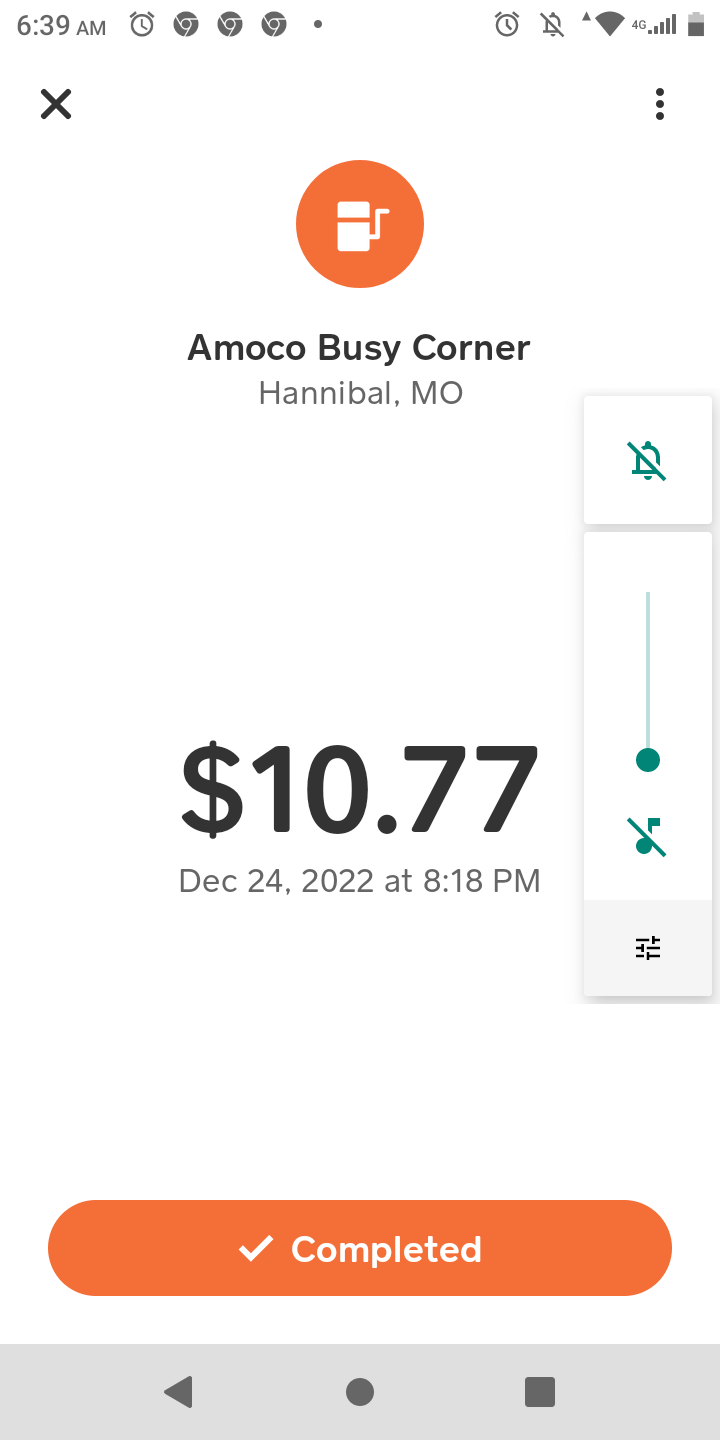Close the transaction details screen

(56, 104)
